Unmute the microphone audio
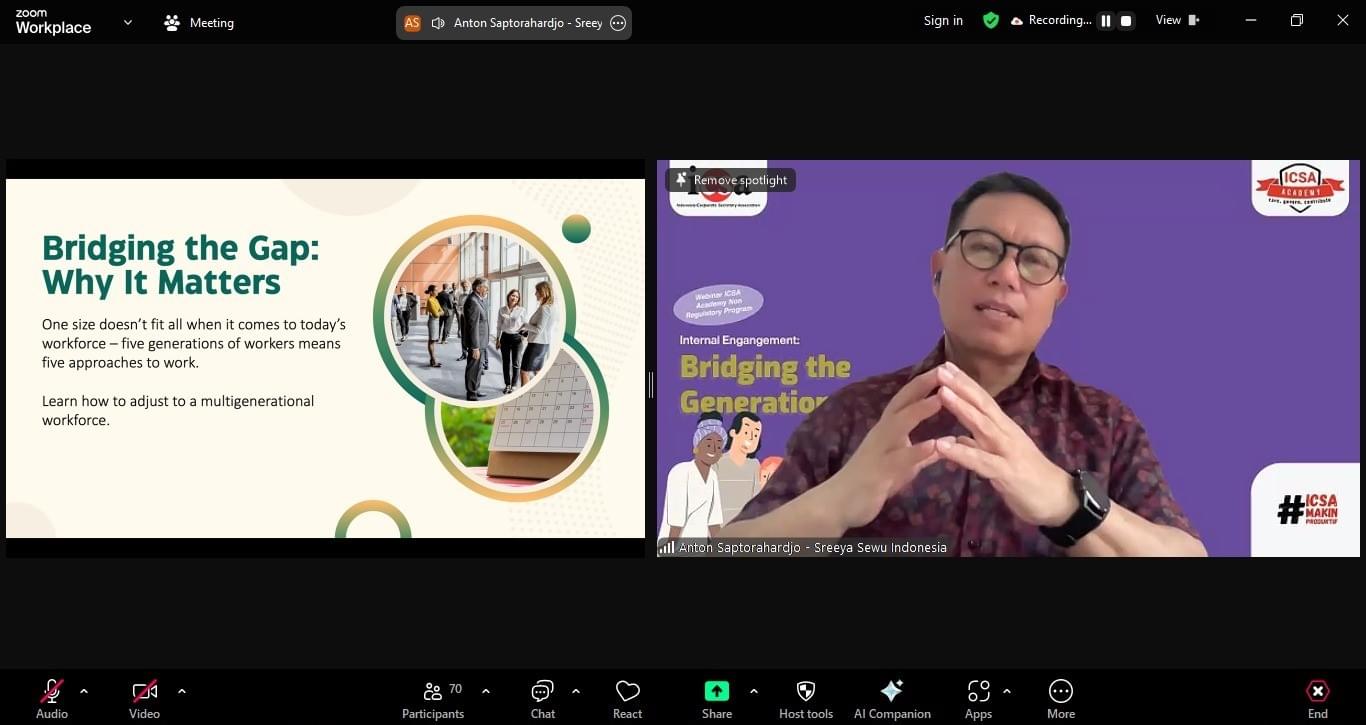This screenshot has height=725, width=1366. [51, 697]
